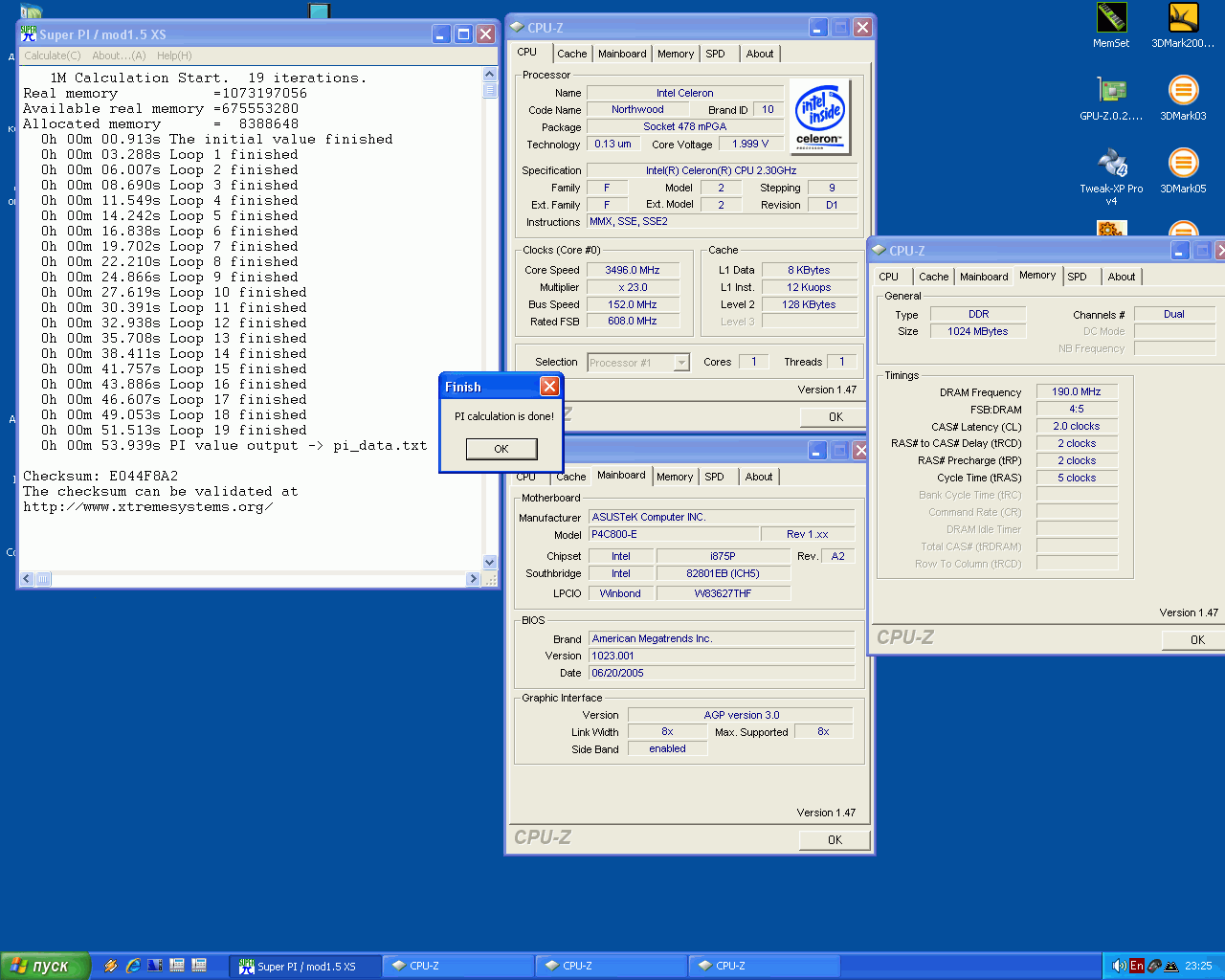Switch to SPD tab in top CPU-Z window
The image size is (1225, 980).
point(715,54)
